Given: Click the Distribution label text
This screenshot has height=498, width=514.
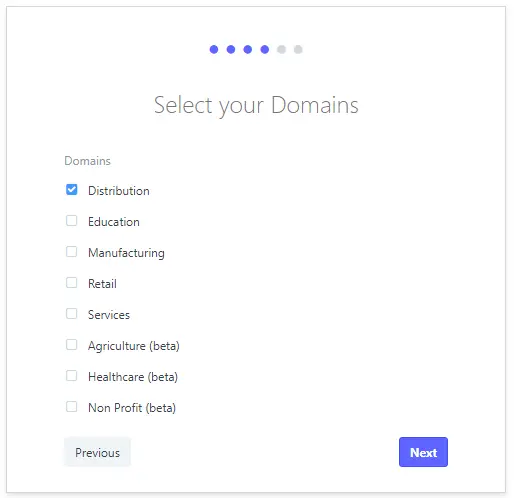Looking at the screenshot, I should point(119,191).
